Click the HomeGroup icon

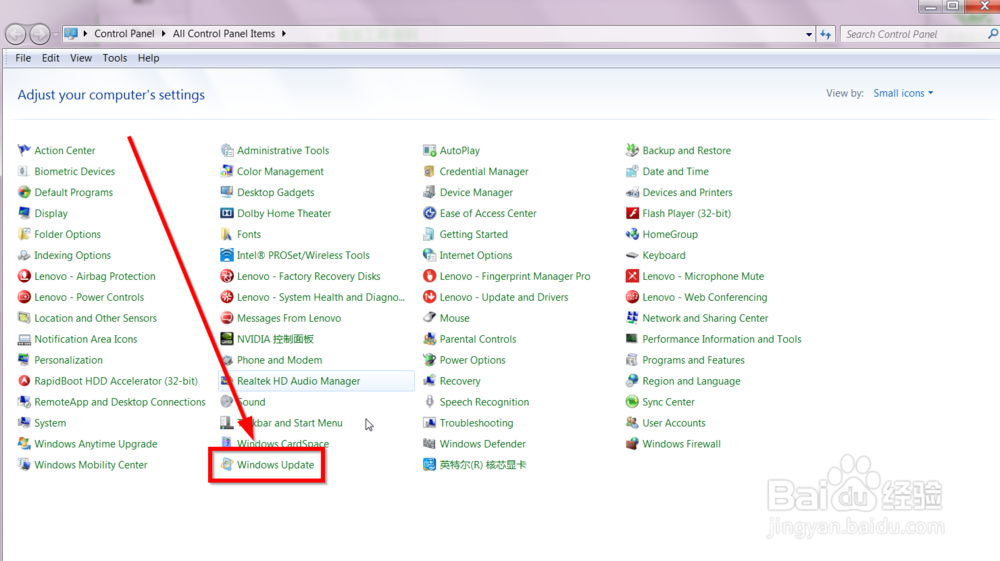[x=632, y=234]
